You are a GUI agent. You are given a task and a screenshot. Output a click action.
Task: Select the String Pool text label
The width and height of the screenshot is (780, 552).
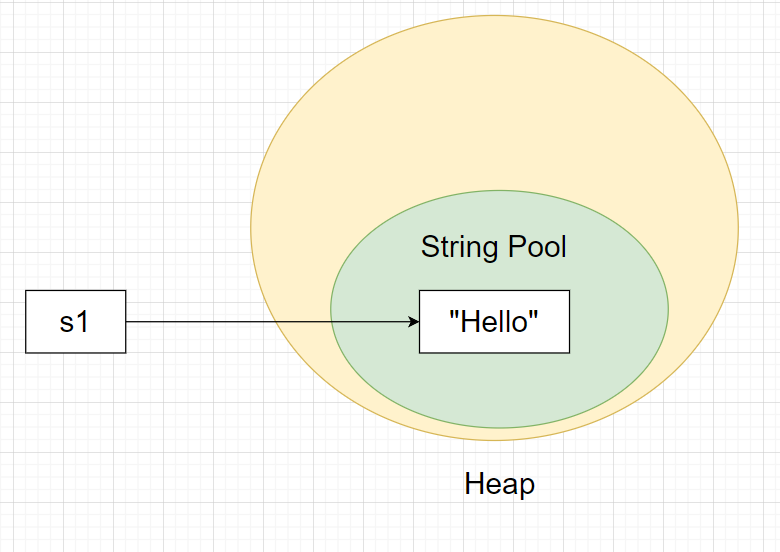coord(493,247)
